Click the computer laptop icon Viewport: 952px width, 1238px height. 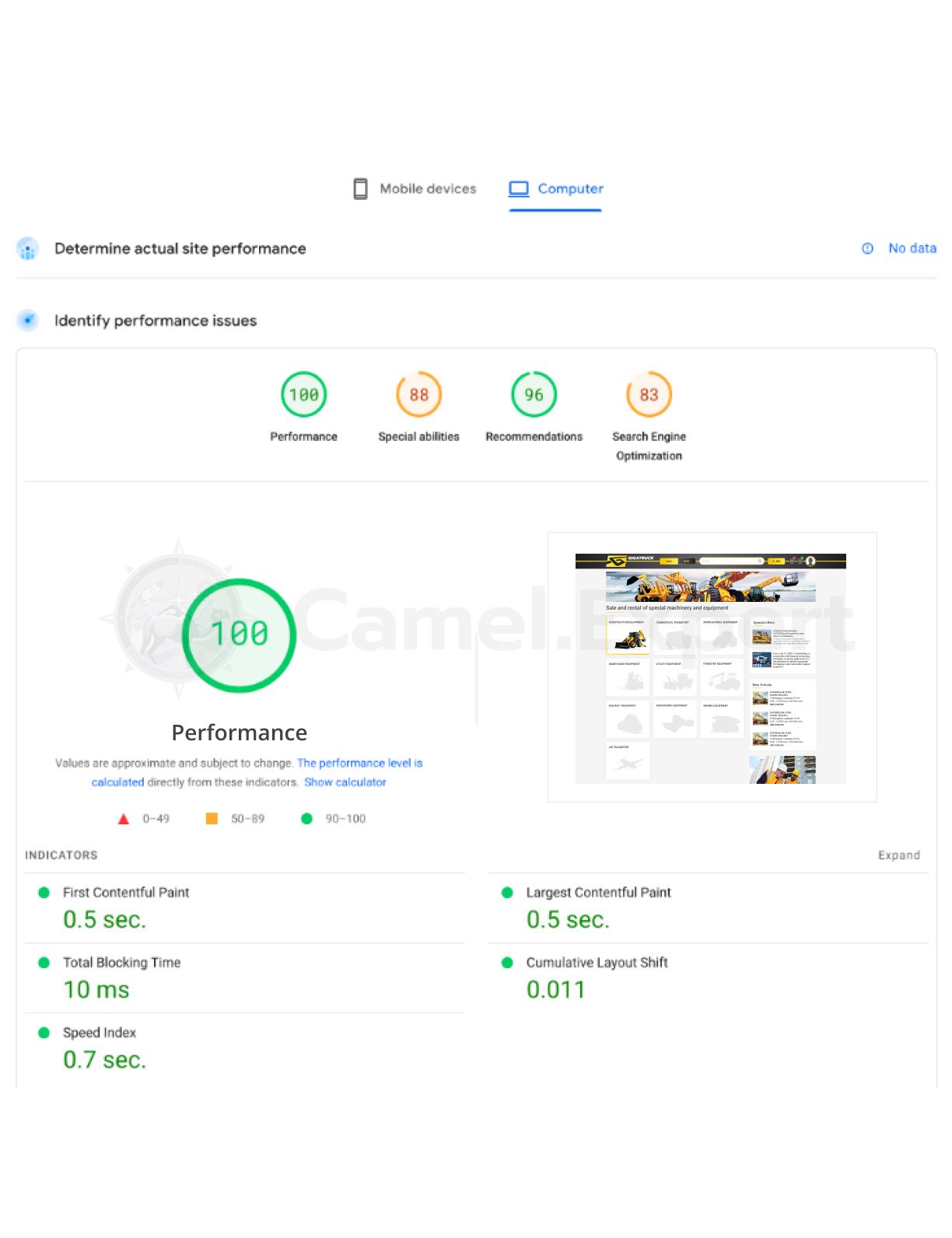pyautogui.click(x=519, y=189)
